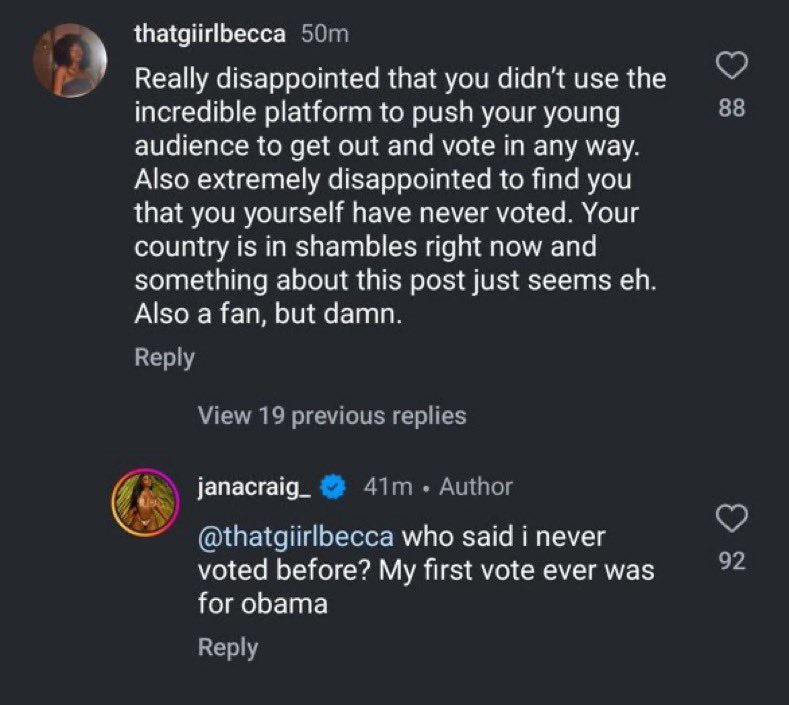Click the Author label
Screen dimensions: 789x705
click(476, 488)
